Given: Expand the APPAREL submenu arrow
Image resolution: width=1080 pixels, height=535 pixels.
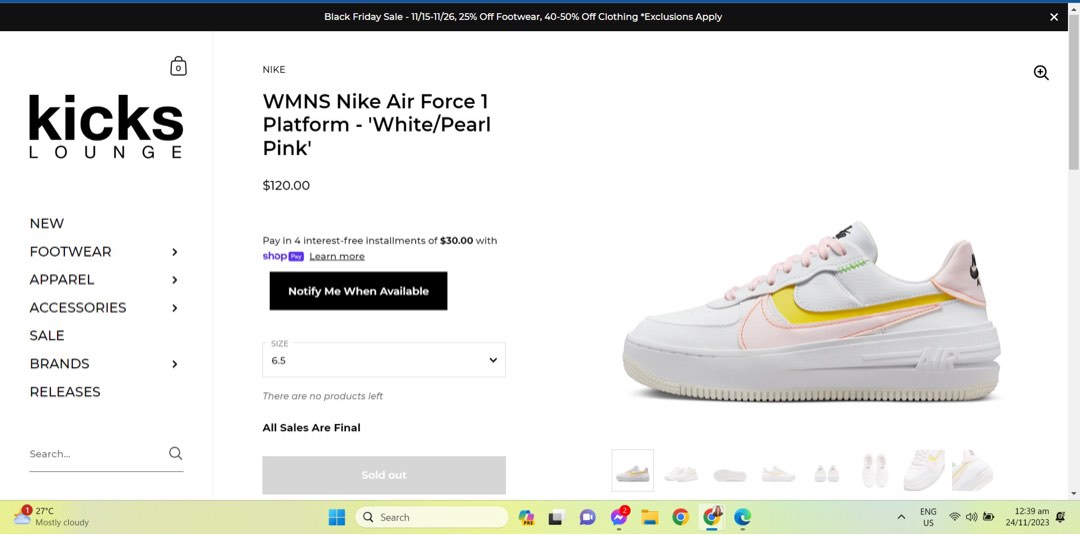Looking at the screenshot, I should pyautogui.click(x=175, y=280).
